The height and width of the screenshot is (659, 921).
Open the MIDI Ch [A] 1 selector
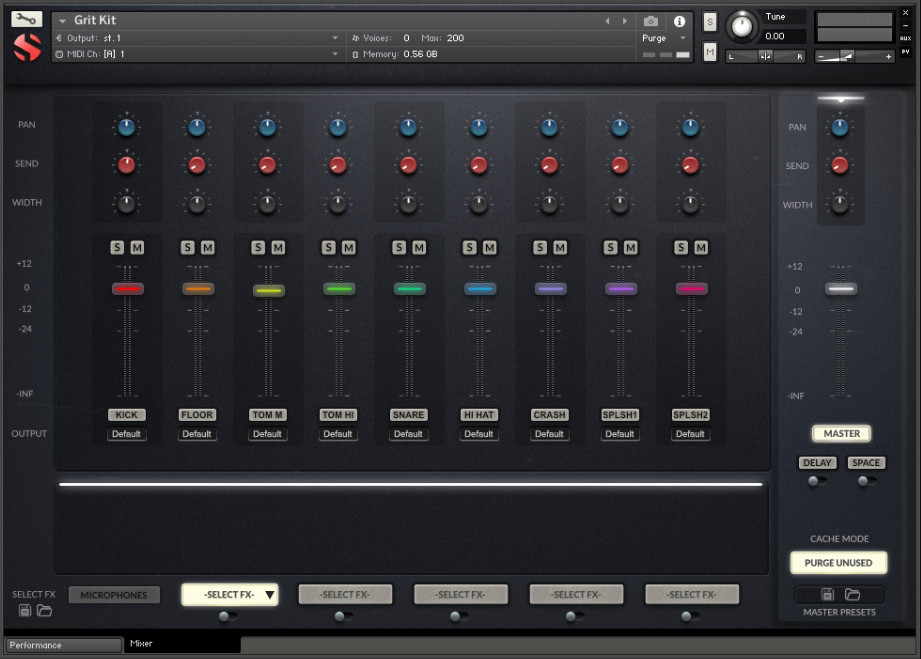tap(197, 54)
